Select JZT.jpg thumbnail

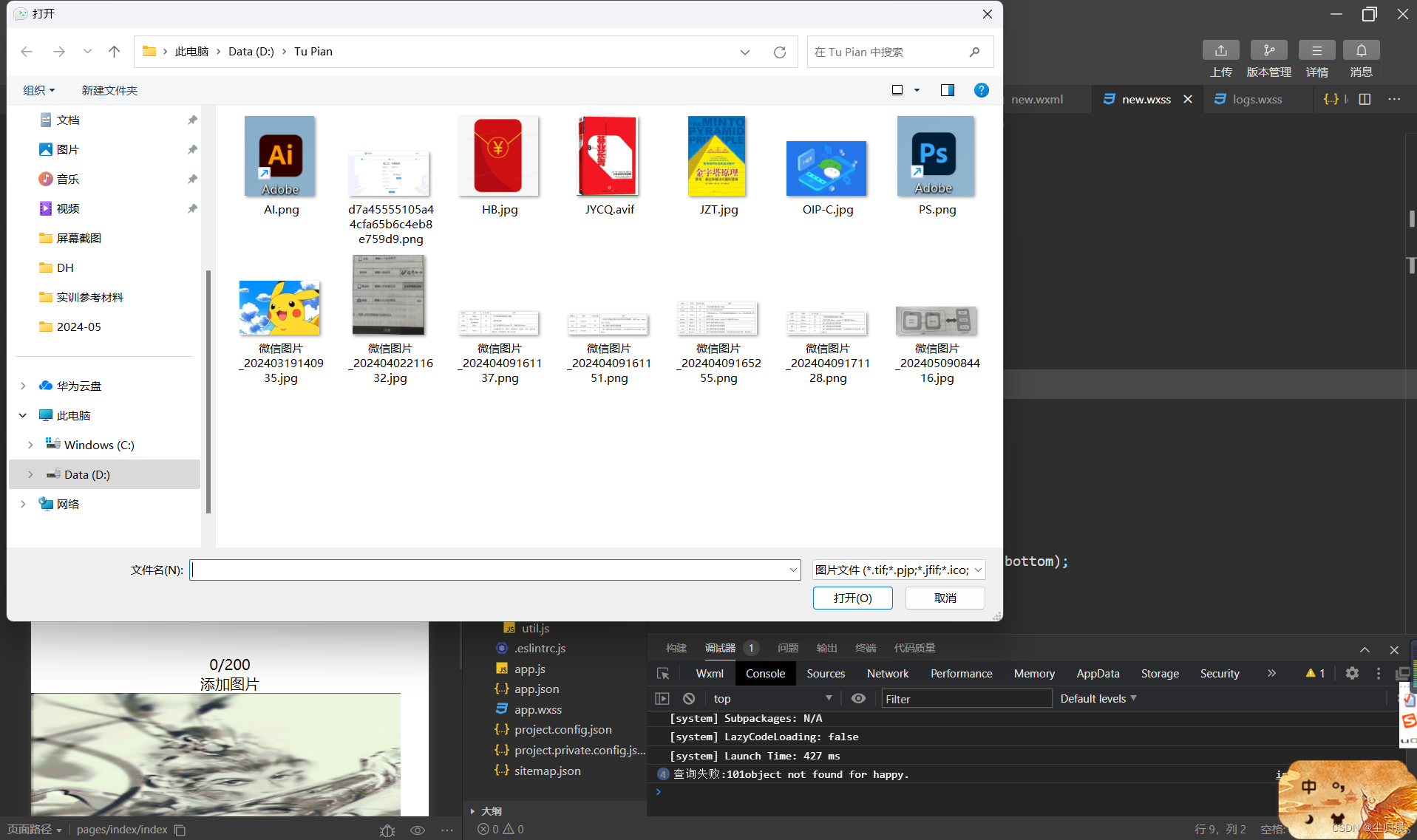pos(717,157)
